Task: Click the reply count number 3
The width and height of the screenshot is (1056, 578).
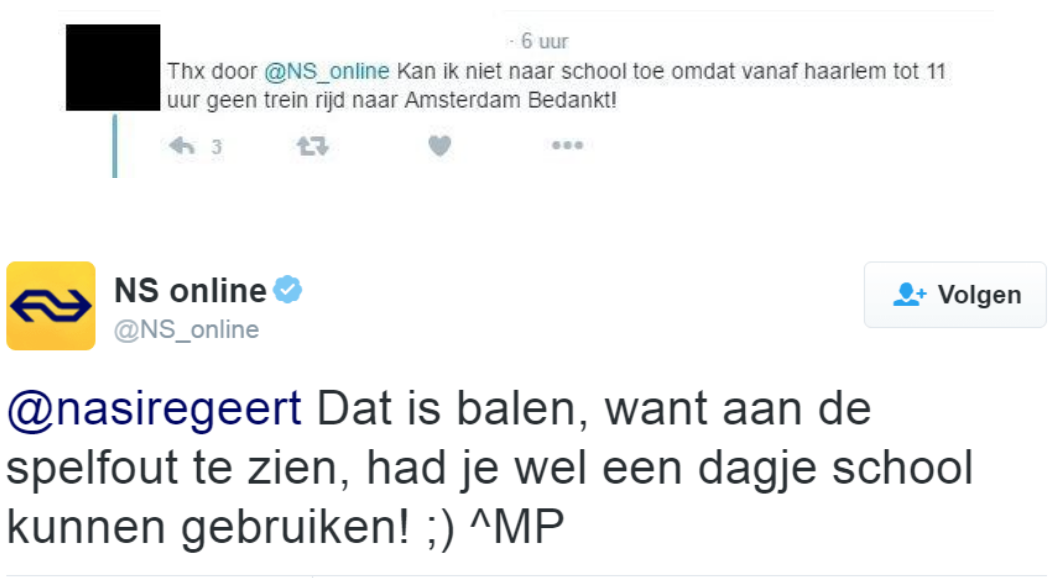Action: point(216,148)
